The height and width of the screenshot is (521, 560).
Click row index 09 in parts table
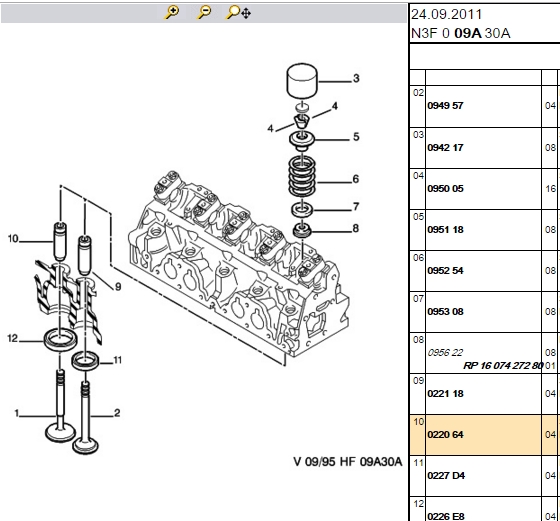click(418, 381)
